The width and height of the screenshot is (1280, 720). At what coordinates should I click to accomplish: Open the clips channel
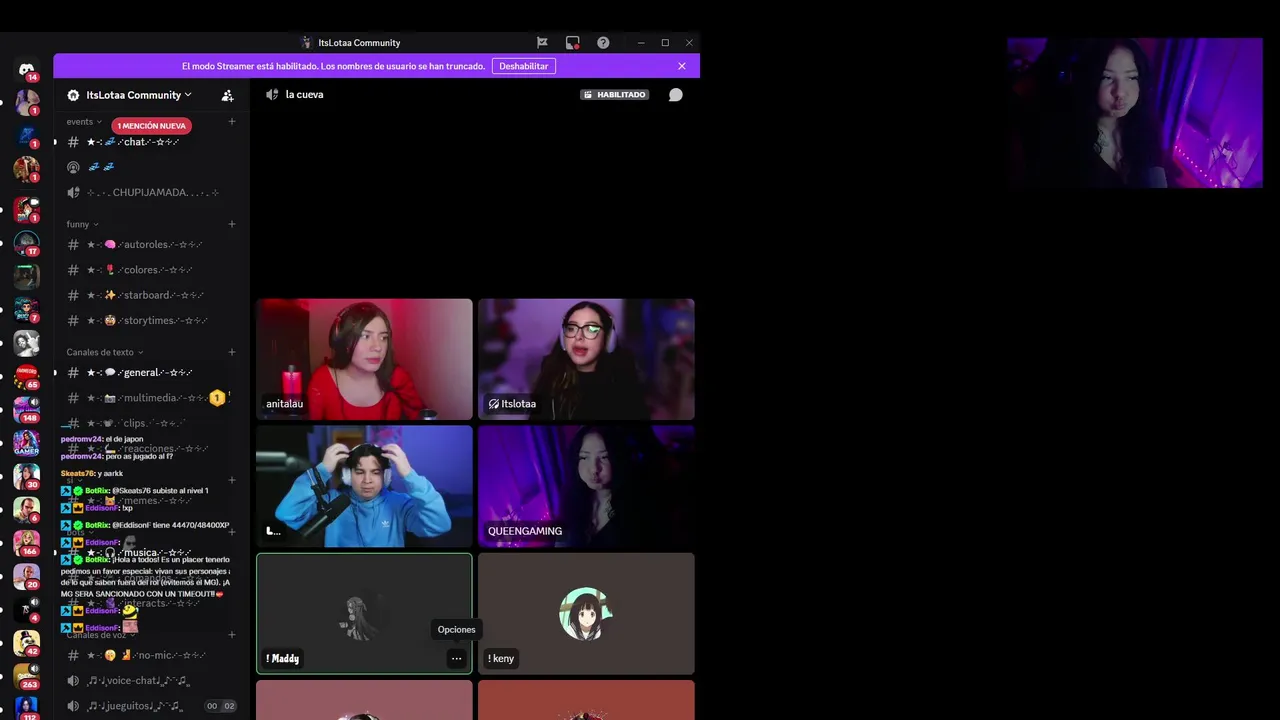[x=150, y=423]
